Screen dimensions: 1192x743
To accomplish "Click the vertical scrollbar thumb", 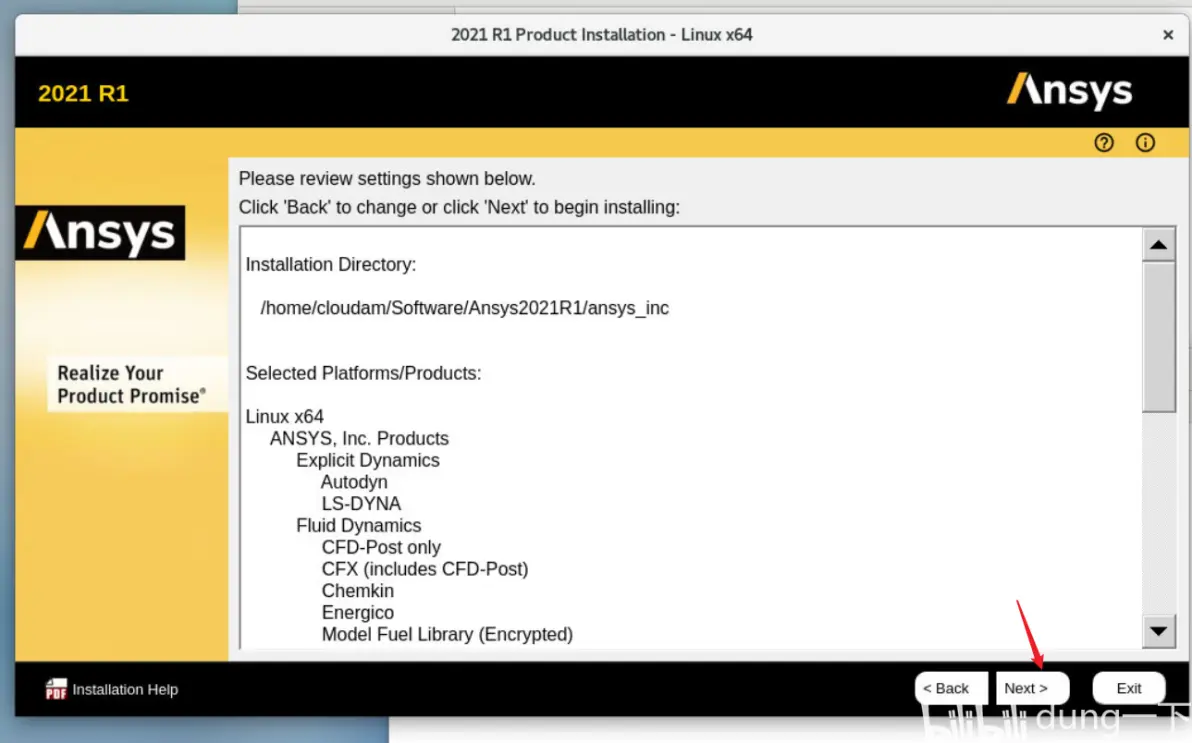I will pos(1158,337).
